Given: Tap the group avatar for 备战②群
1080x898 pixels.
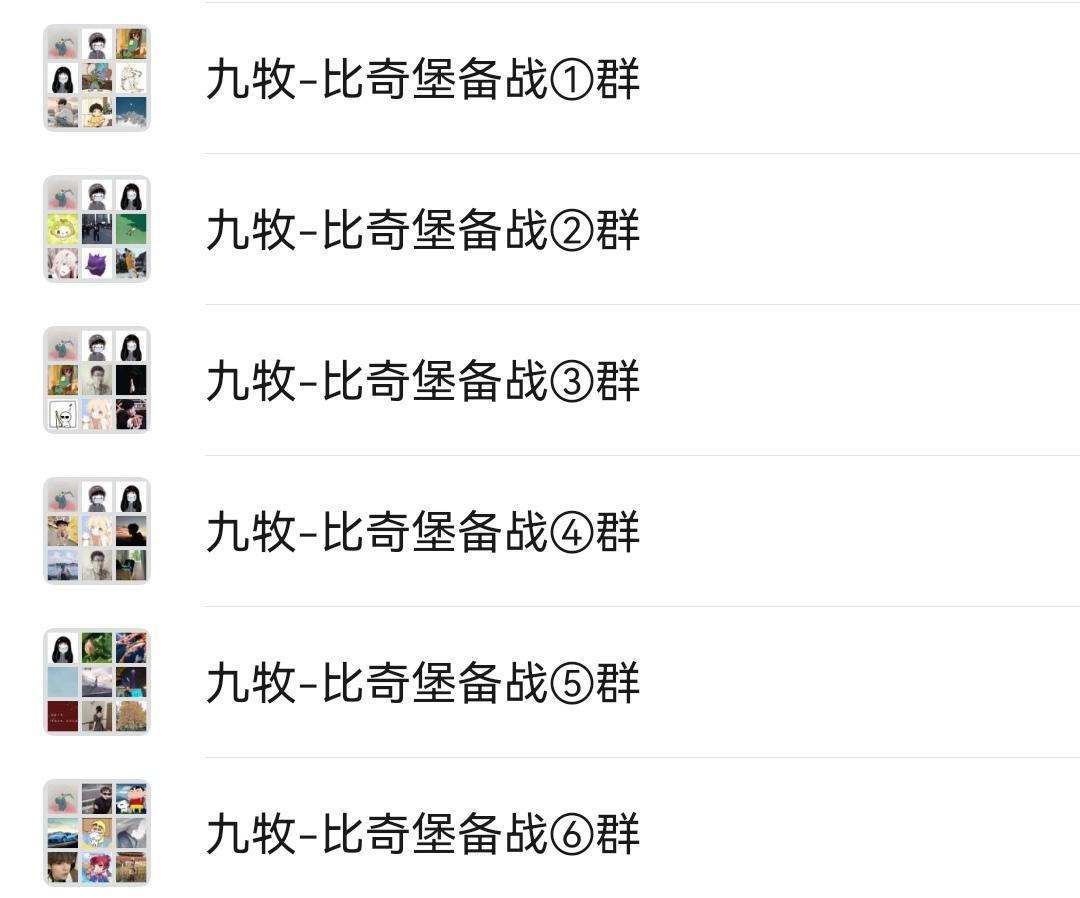Looking at the screenshot, I should pos(96,229).
